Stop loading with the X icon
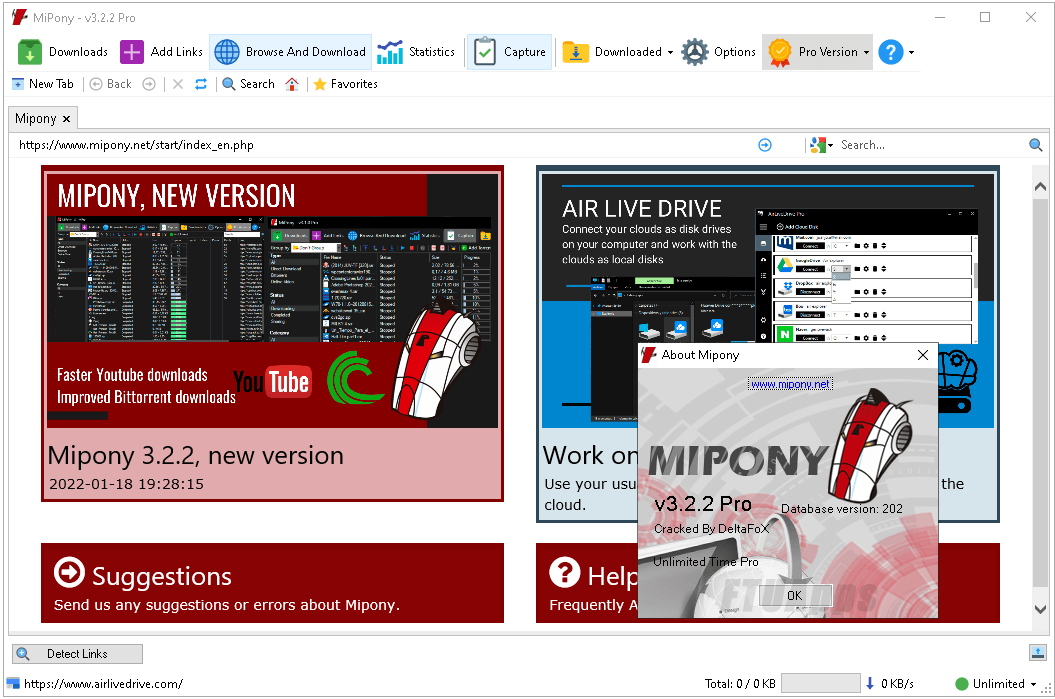1055x699 pixels. (x=178, y=84)
